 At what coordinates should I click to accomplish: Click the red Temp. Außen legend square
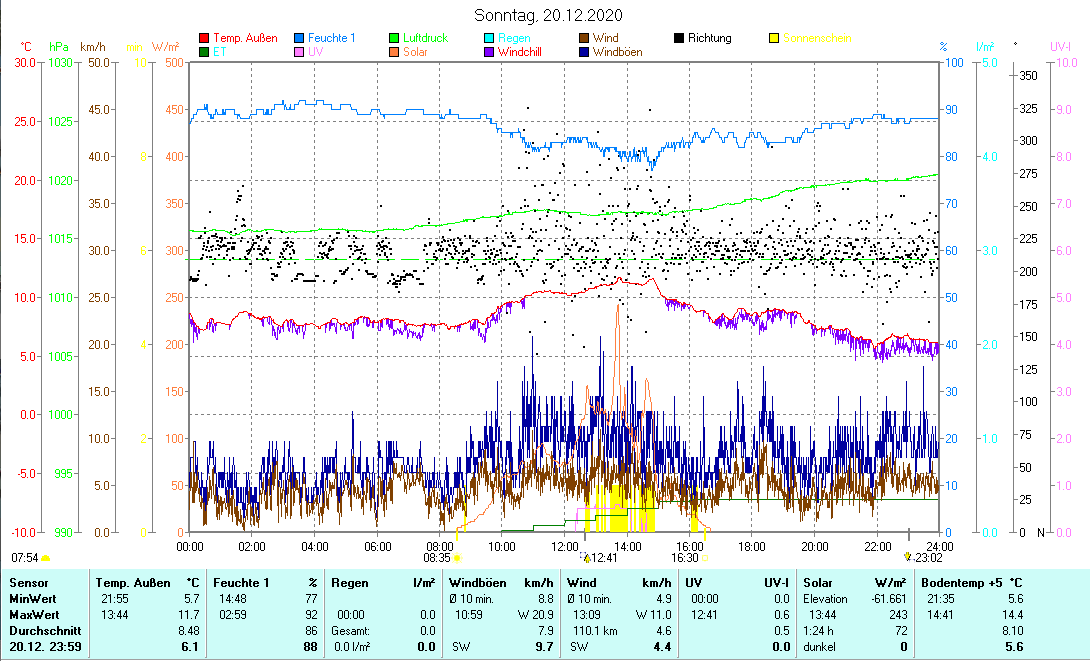pyautogui.click(x=205, y=39)
